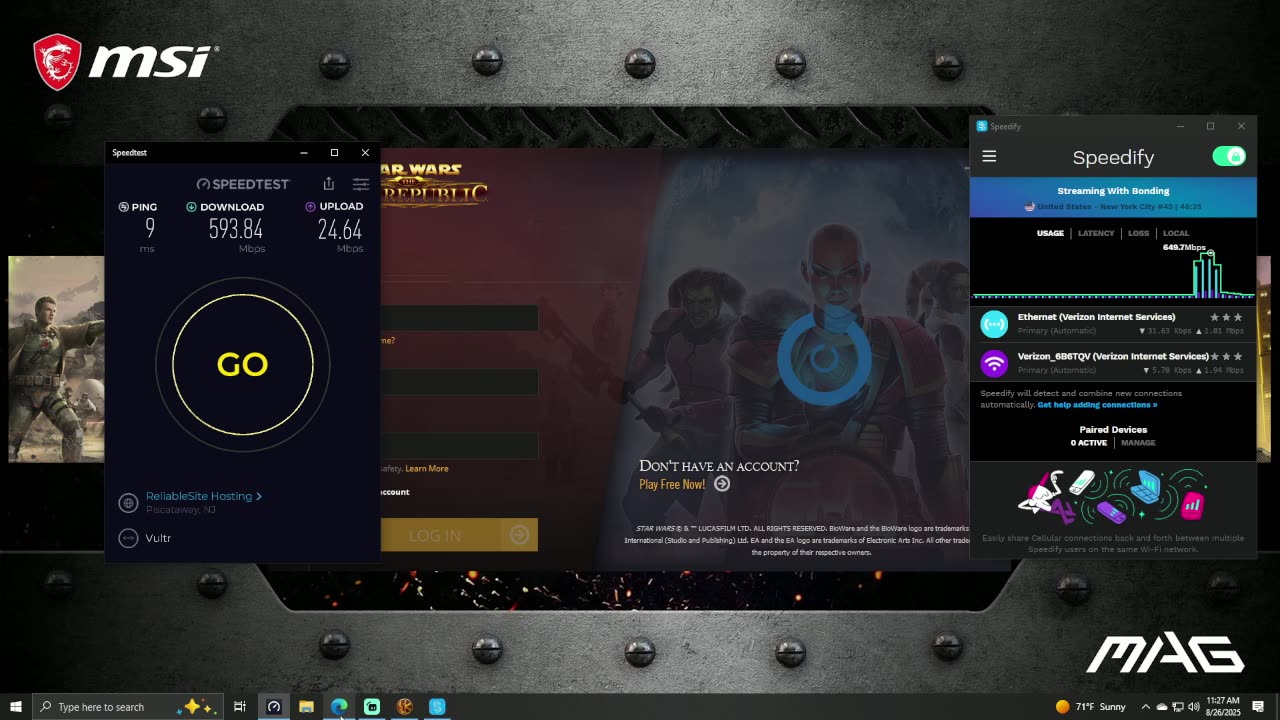1280x720 pixels.
Task: Focus the third launcher login field
Action: 459,446
